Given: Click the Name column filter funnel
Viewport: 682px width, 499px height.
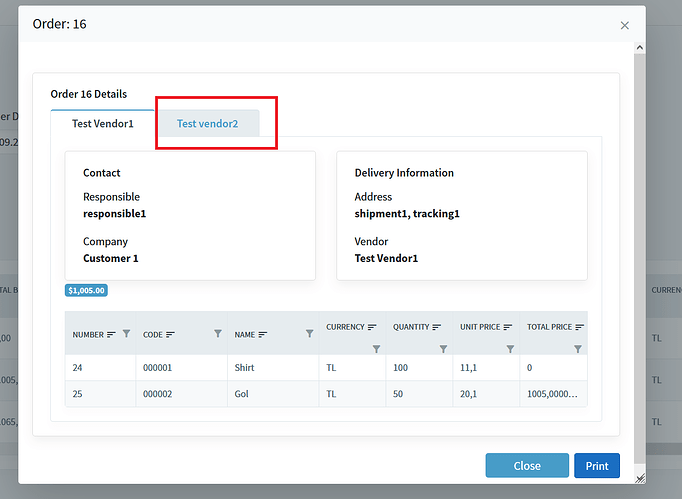Looking at the screenshot, I should pyautogui.click(x=308, y=334).
